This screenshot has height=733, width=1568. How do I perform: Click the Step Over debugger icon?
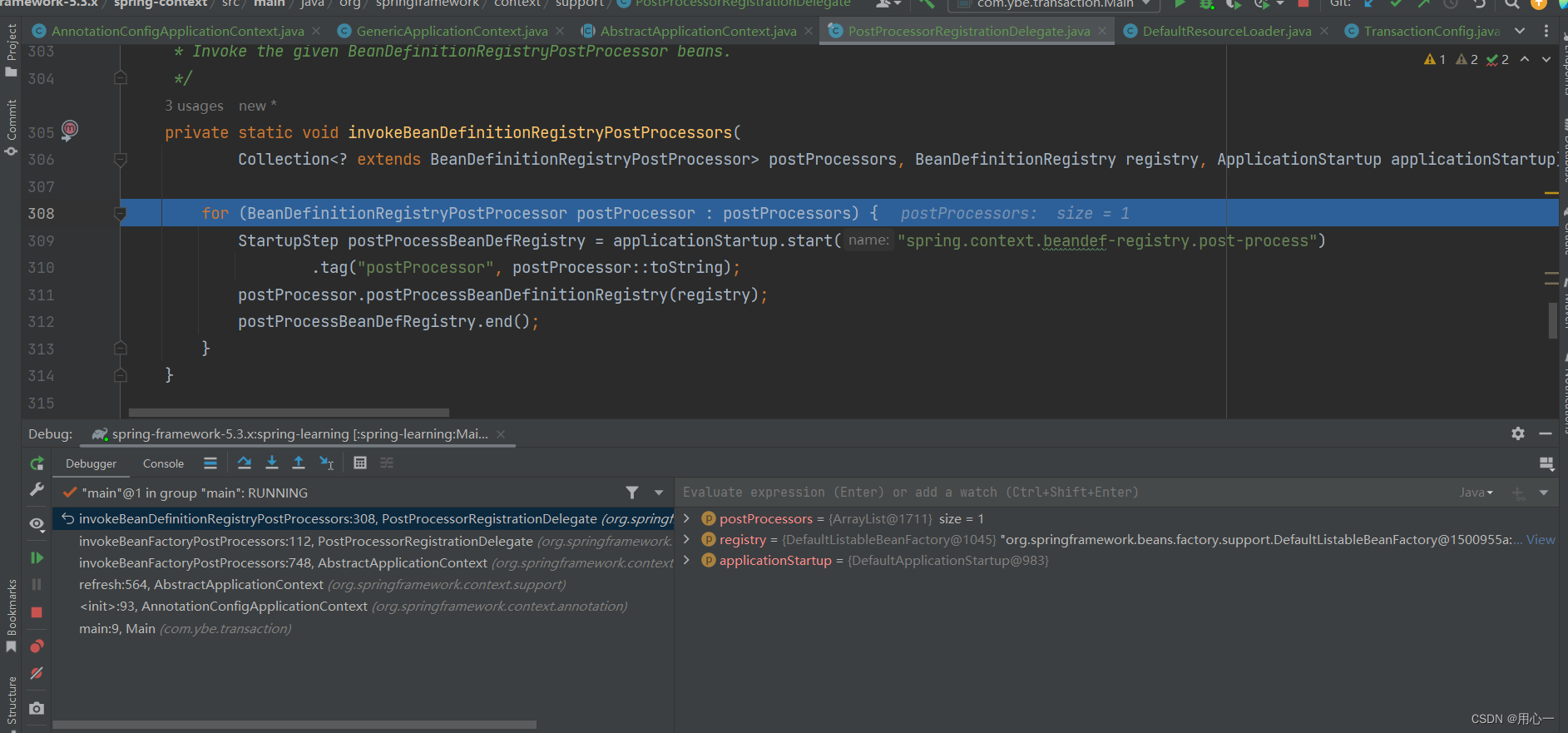(244, 463)
